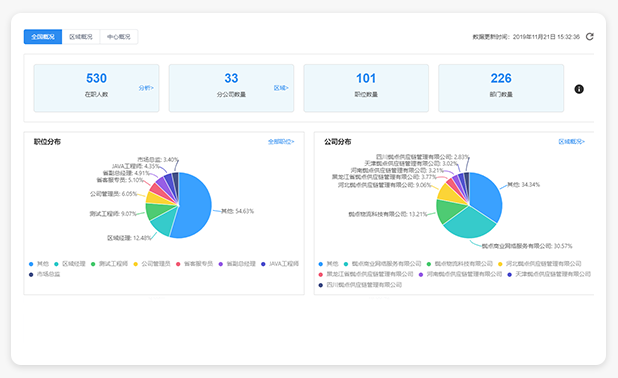Click the 公司管理员: 6.05% chart label
The image size is (618, 378).
pos(114,194)
